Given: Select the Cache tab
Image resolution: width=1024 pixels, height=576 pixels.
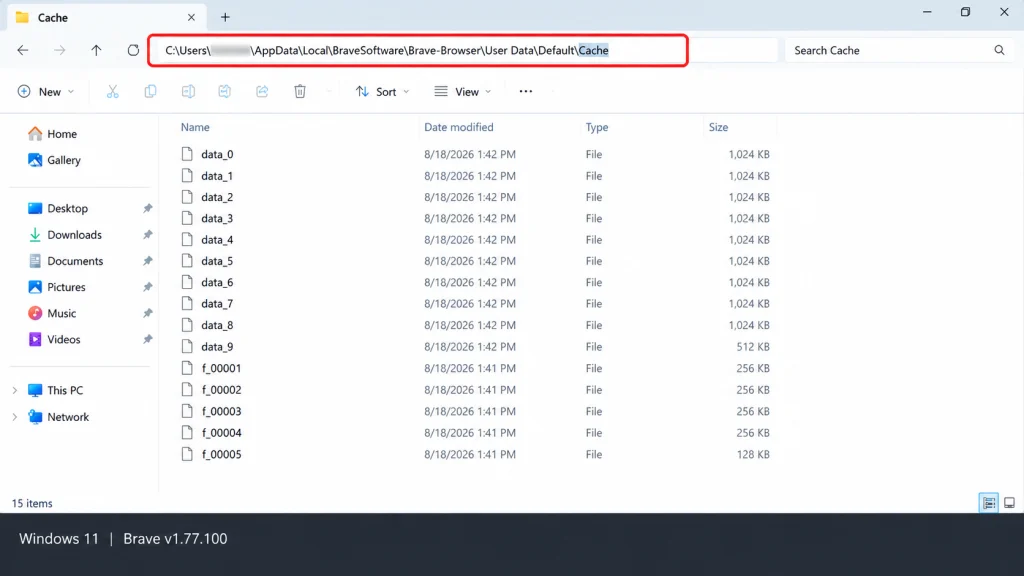Looking at the screenshot, I should coord(106,18).
